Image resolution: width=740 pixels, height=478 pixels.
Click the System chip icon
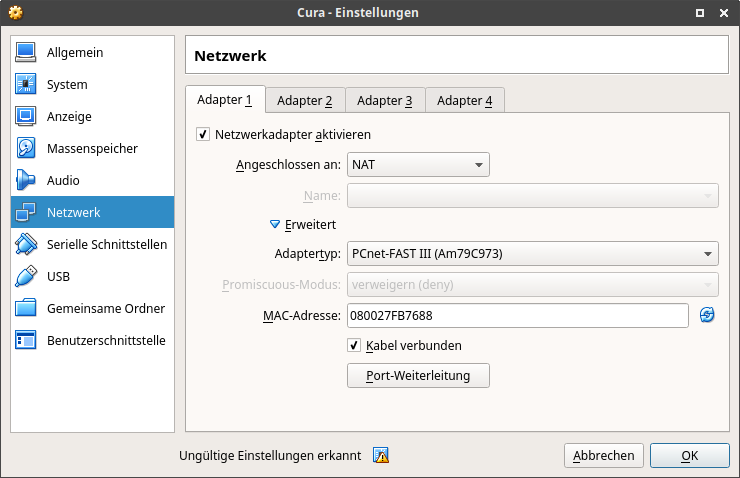tap(25, 84)
